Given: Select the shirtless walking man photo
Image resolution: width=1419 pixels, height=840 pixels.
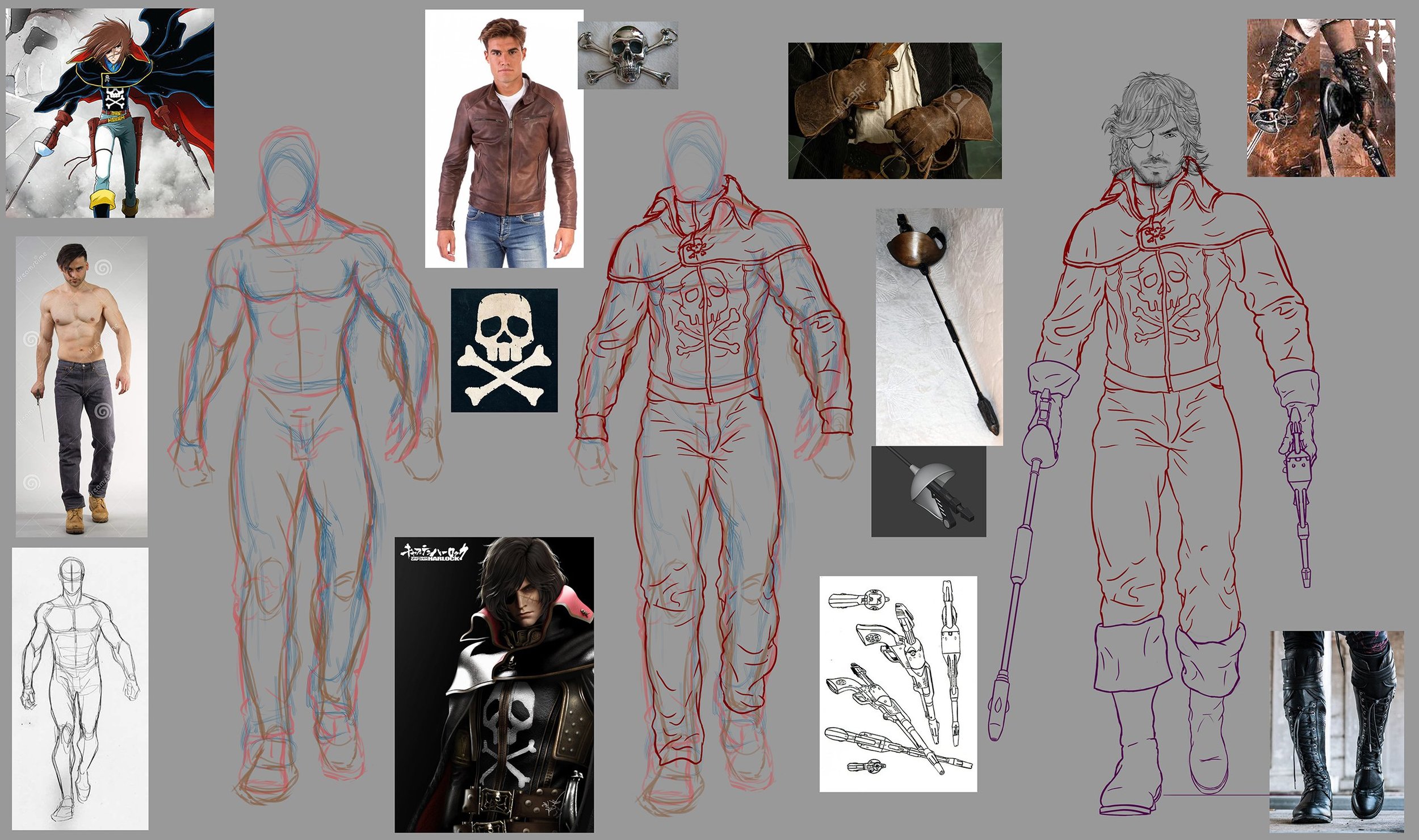Looking at the screenshot, I should click(81, 386).
